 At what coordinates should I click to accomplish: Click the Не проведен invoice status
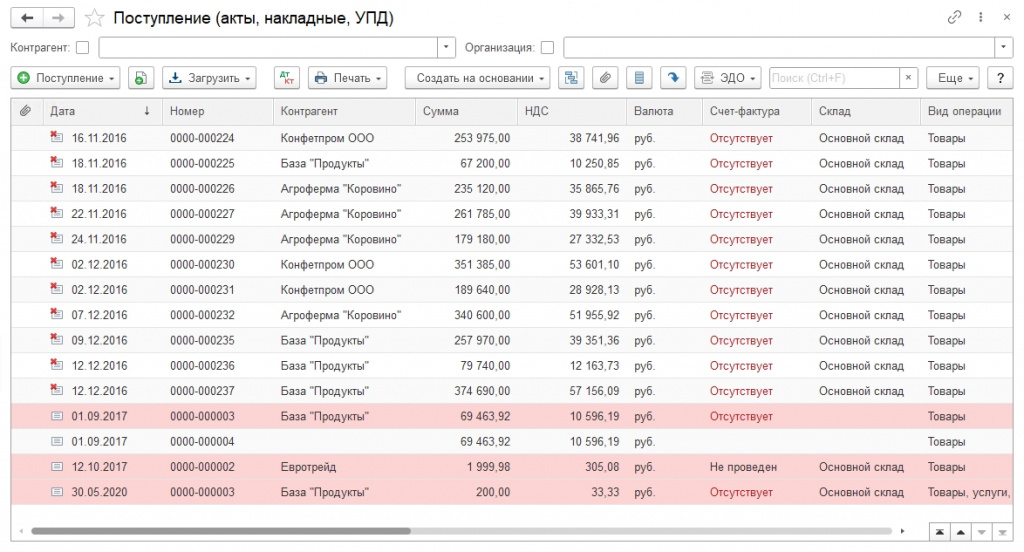(x=743, y=467)
